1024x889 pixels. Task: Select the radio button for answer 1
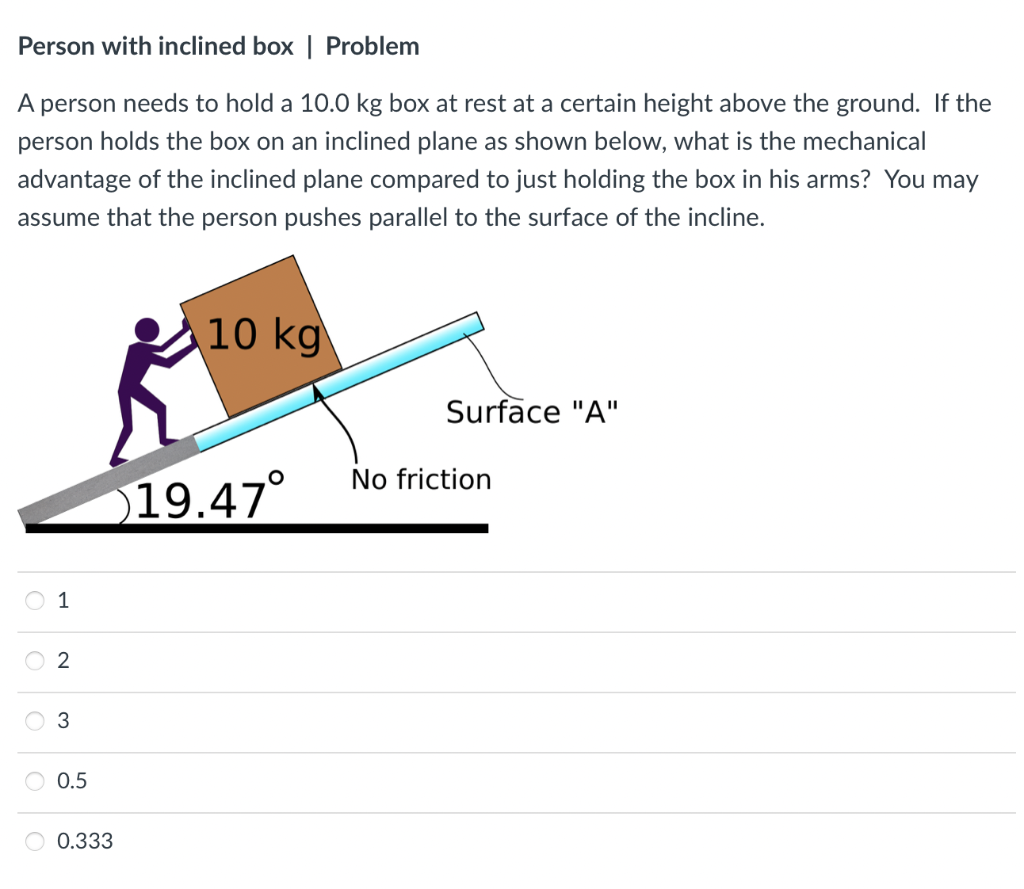(34, 600)
